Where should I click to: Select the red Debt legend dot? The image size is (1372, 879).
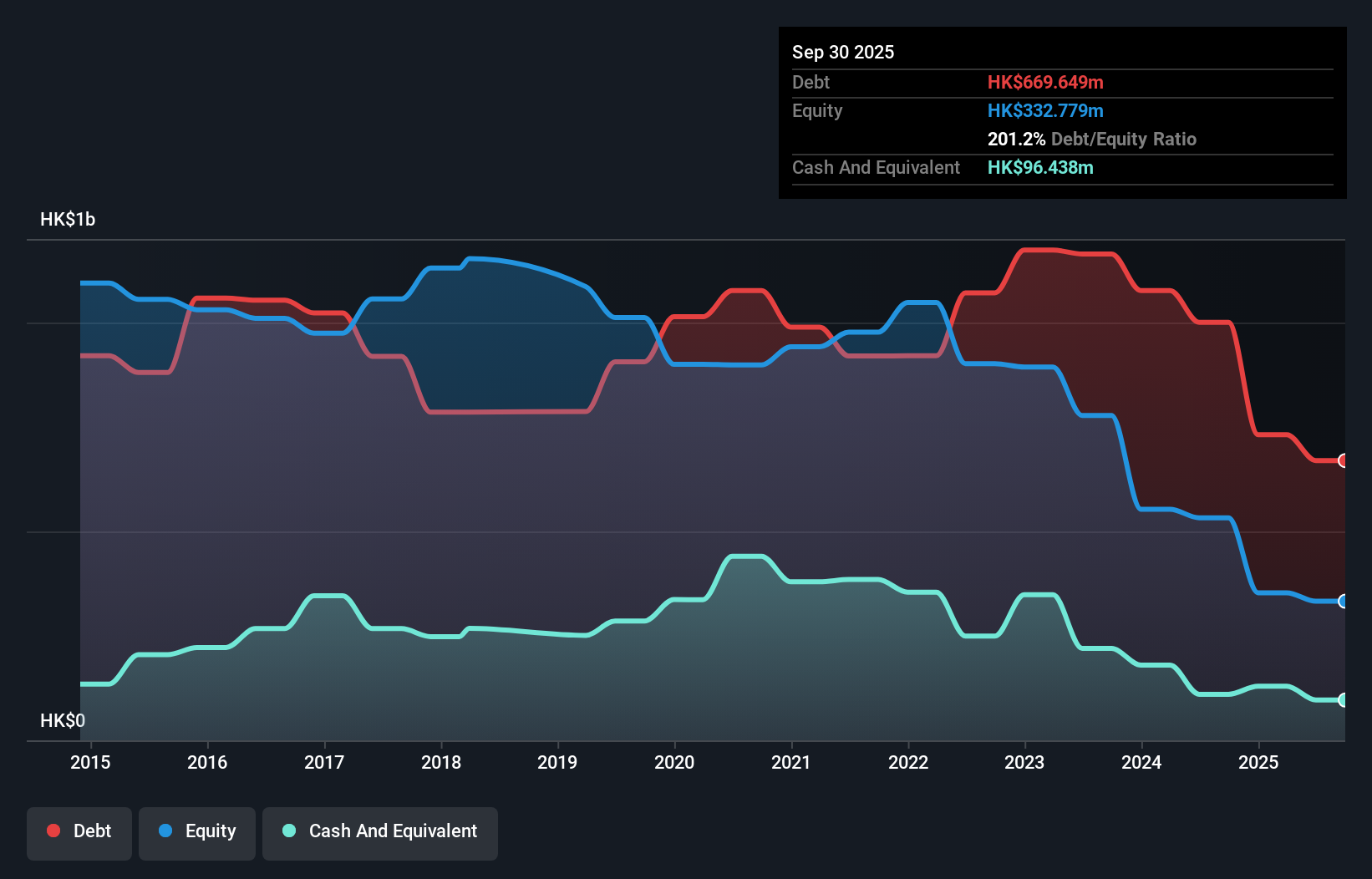click(x=53, y=831)
